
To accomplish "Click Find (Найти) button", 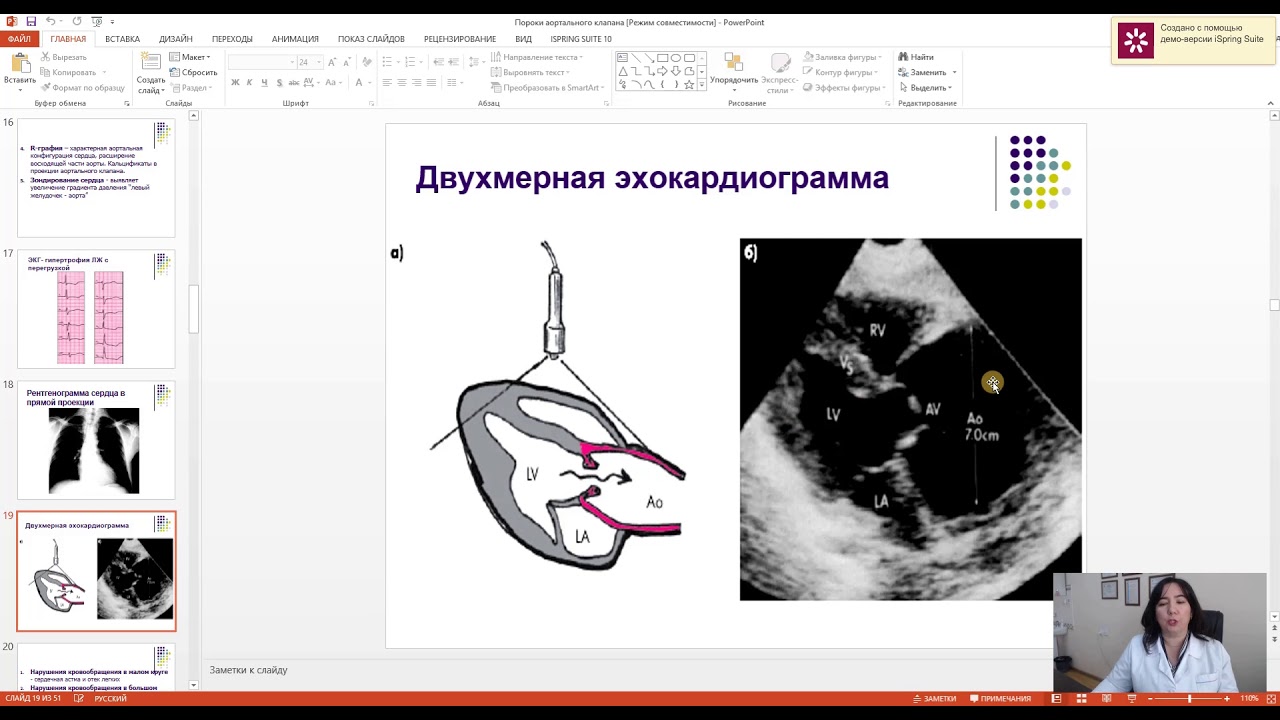I will [916, 57].
